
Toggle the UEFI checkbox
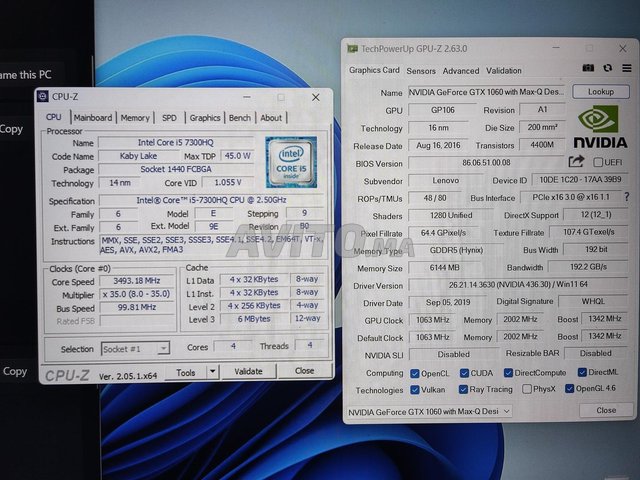(596, 162)
